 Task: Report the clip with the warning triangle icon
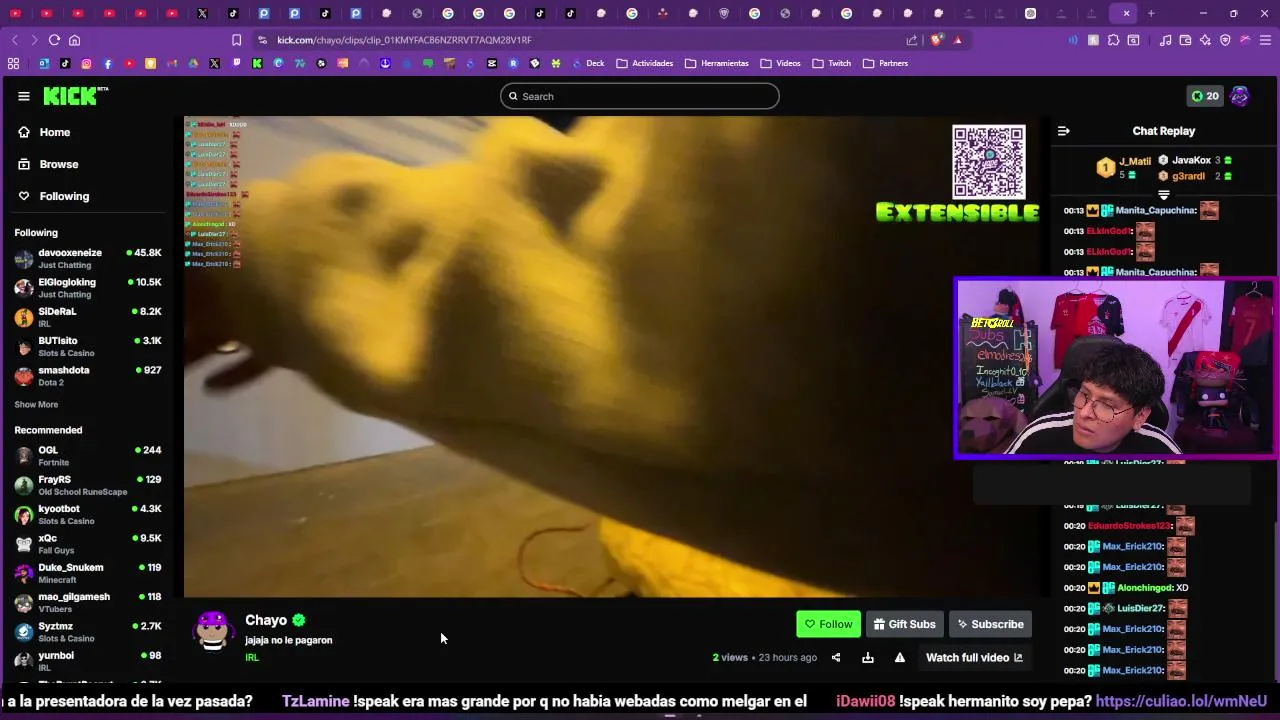pyautogui.click(x=900, y=657)
